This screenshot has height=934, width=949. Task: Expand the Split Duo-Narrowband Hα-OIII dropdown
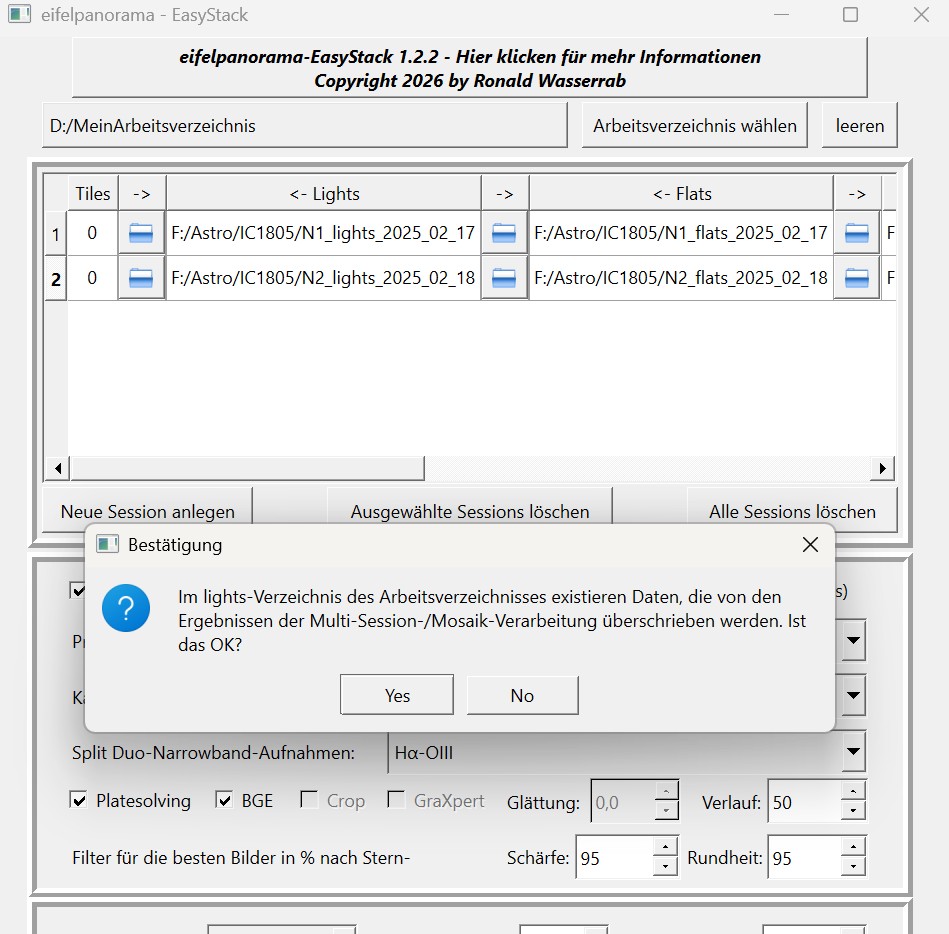853,752
